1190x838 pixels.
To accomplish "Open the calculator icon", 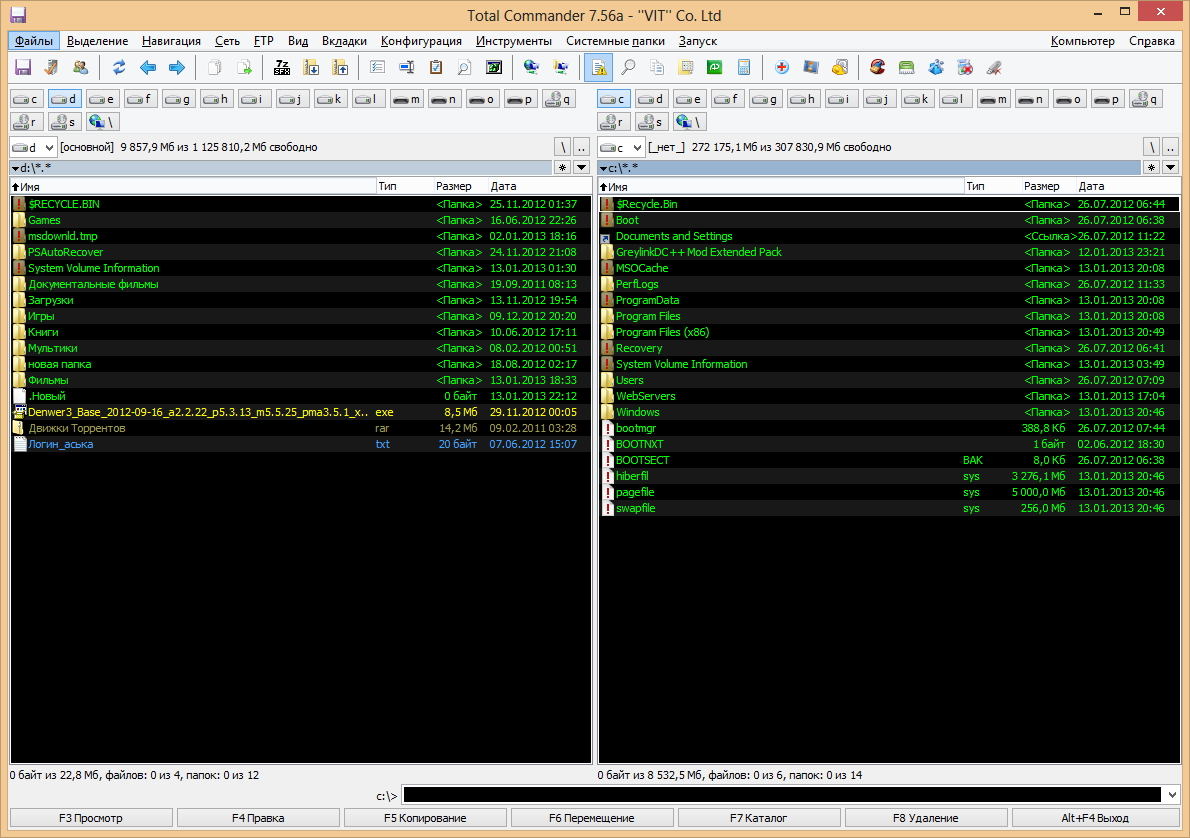I will [744, 68].
